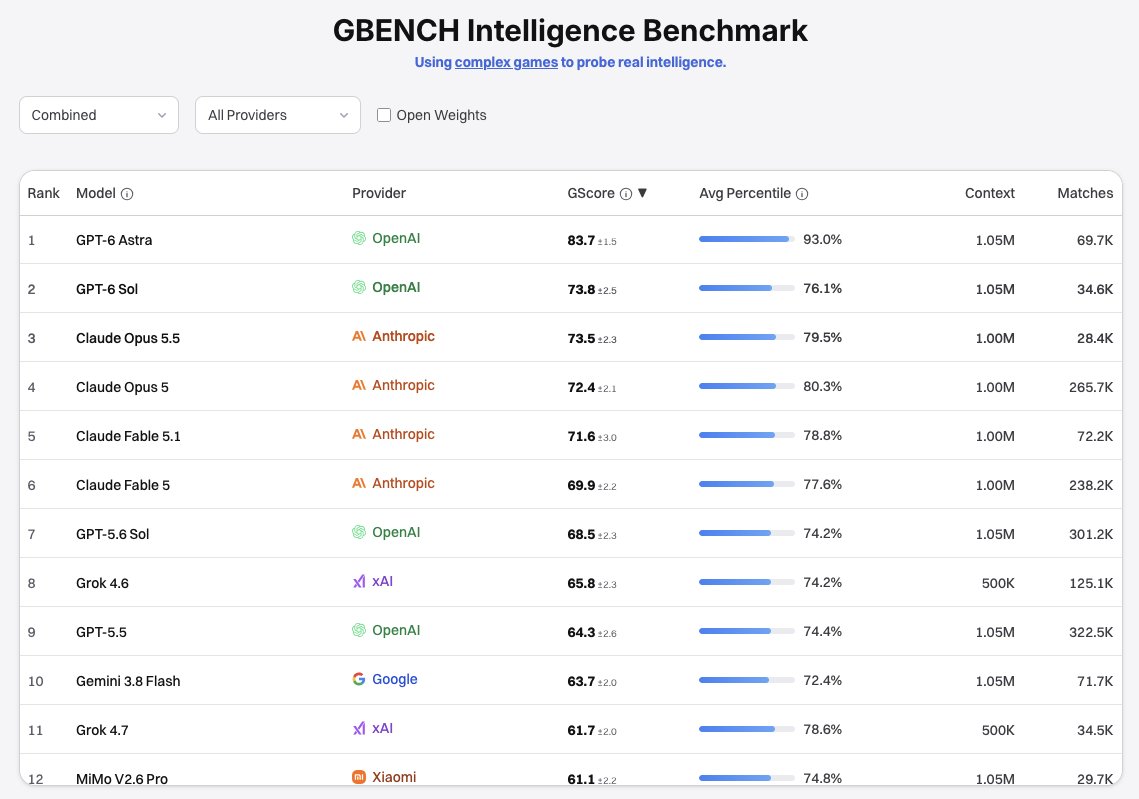The height and width of the screenshot is (799, 1139).
Task: Select the GPT-6 Astra model name
Action: (114, 240)
